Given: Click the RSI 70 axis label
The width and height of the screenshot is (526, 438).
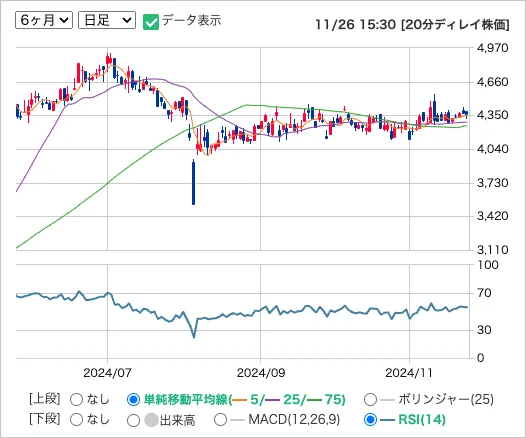Looking at the screenshot, I should point(484,293).
